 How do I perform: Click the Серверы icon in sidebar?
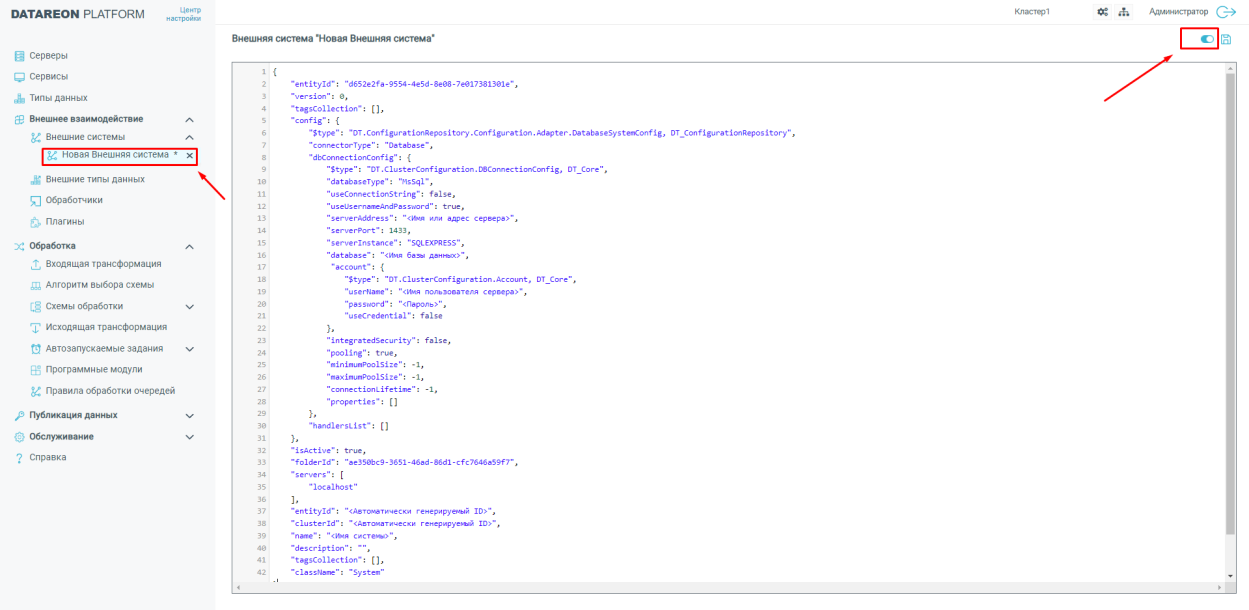[x=19, y=56]
